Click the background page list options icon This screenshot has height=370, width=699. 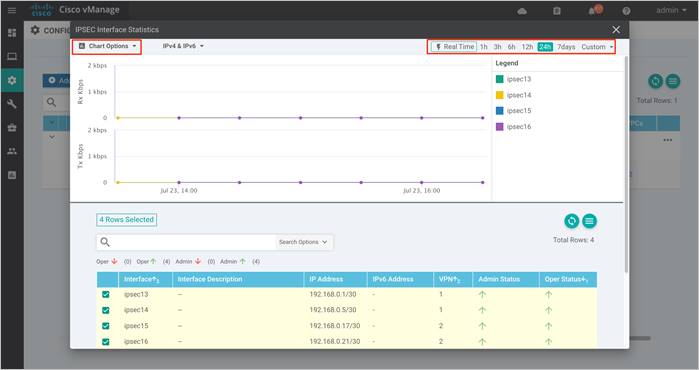[673, 81]
